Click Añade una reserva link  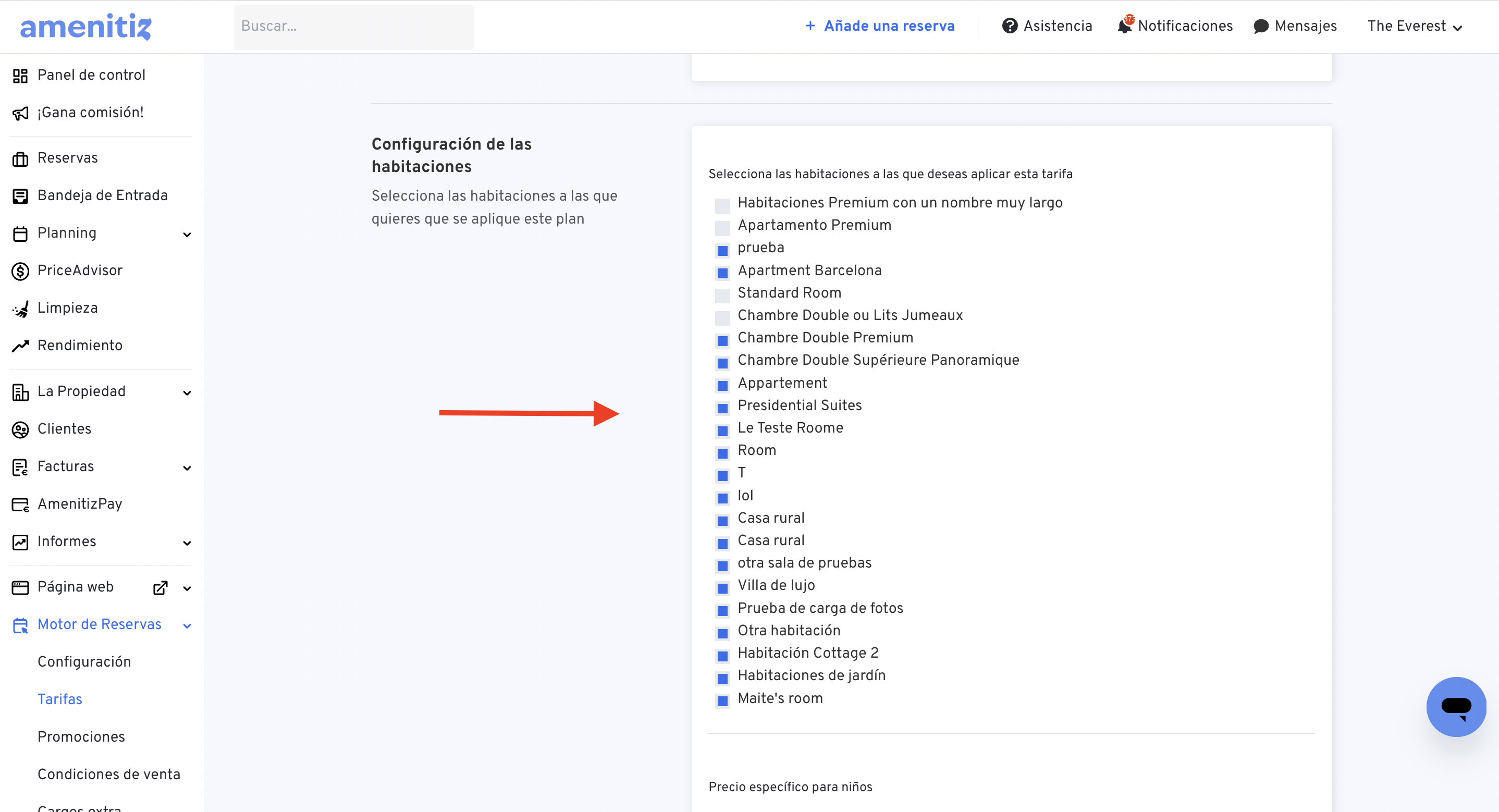point(889,26)
